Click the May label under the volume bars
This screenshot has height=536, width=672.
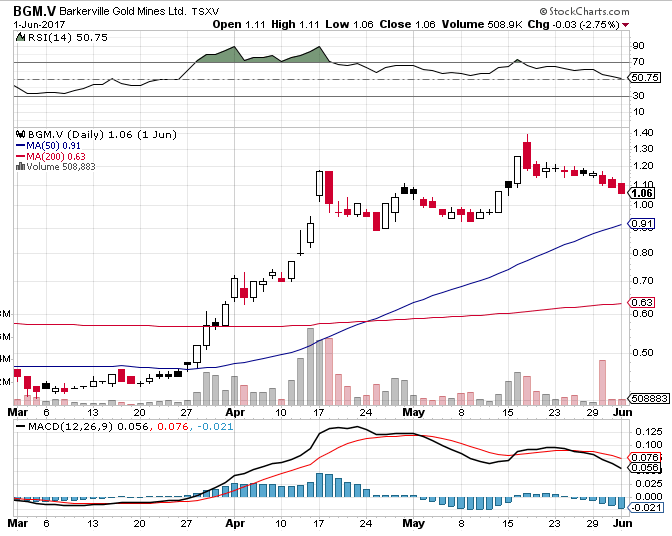(414, 413)
